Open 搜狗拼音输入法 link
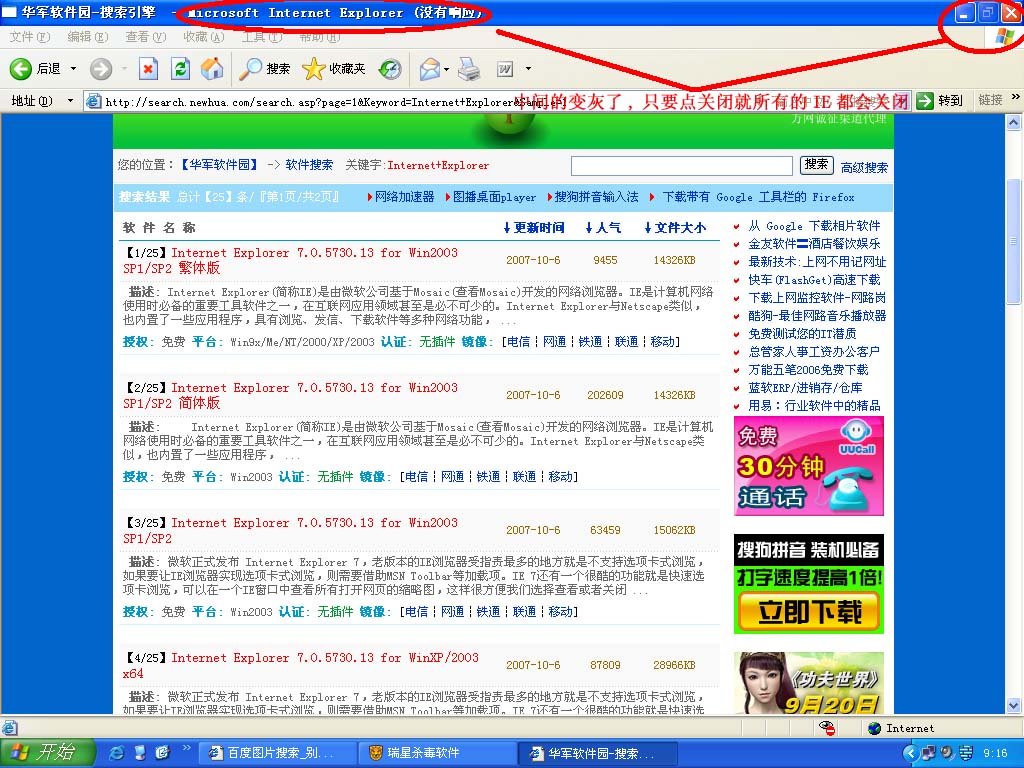 (596, 197)
